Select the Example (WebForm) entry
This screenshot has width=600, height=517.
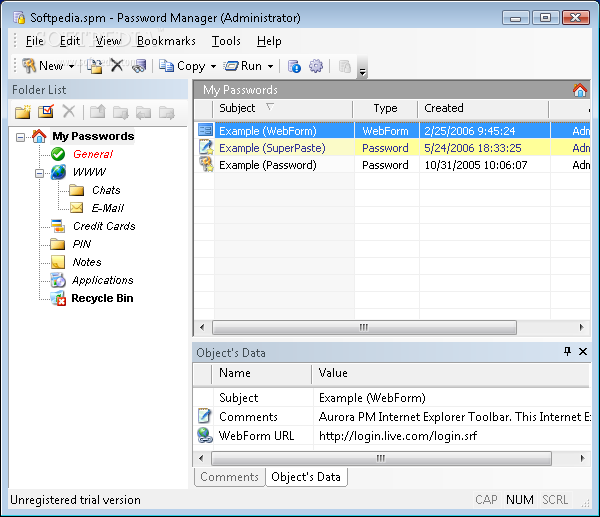point(393,131)
